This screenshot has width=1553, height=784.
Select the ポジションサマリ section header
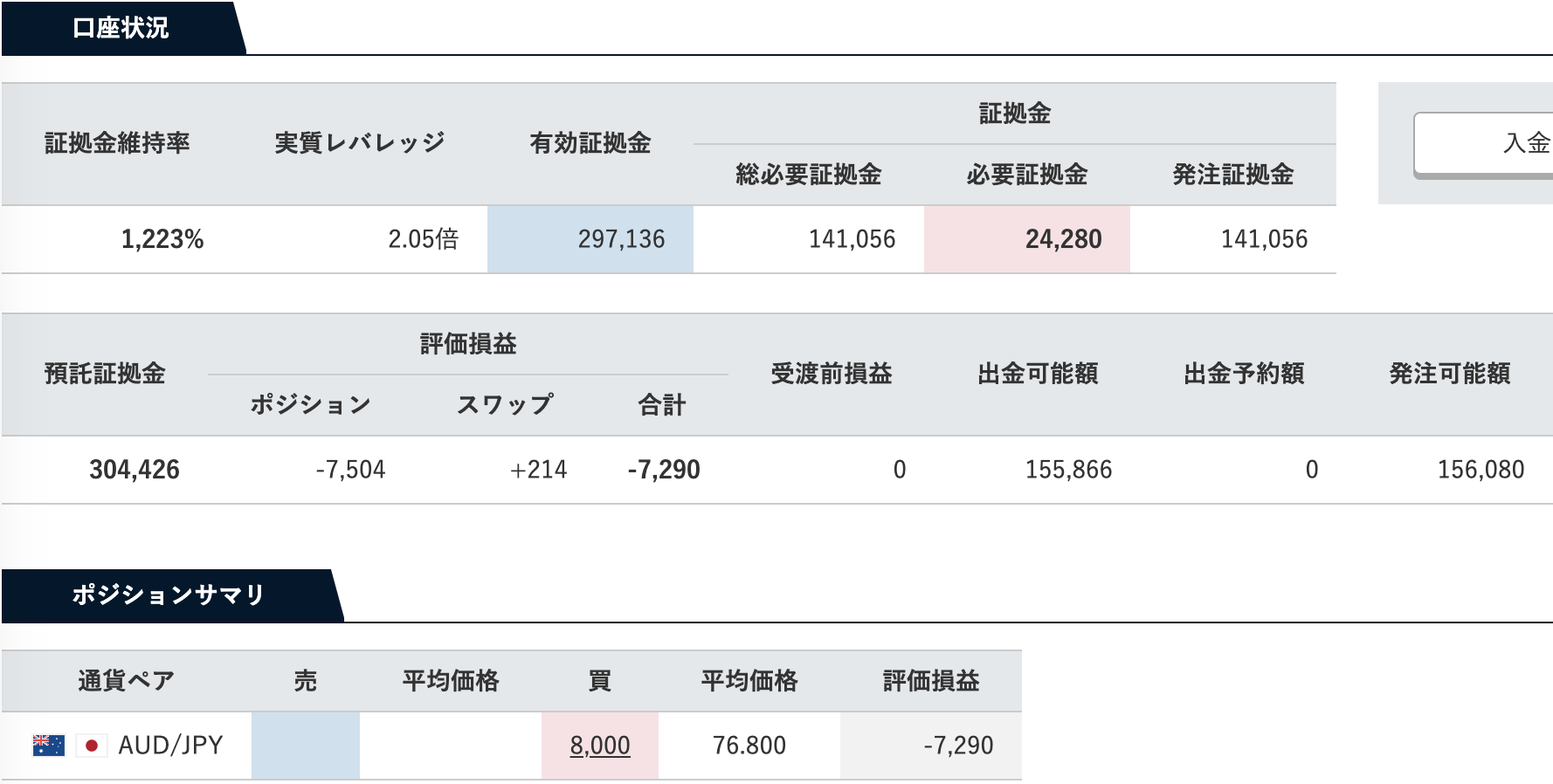169,595
